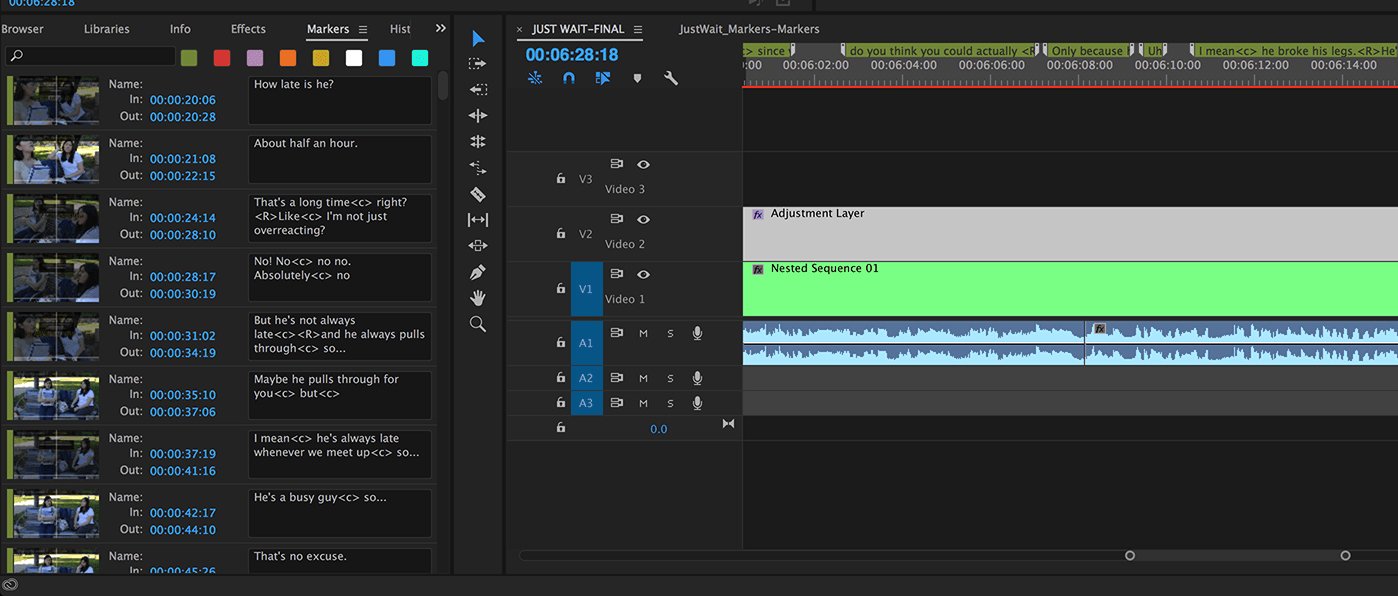Click the fx badge on Nested Sequence 01
This screenshot has height=596, width=1398.
(758, 269)
